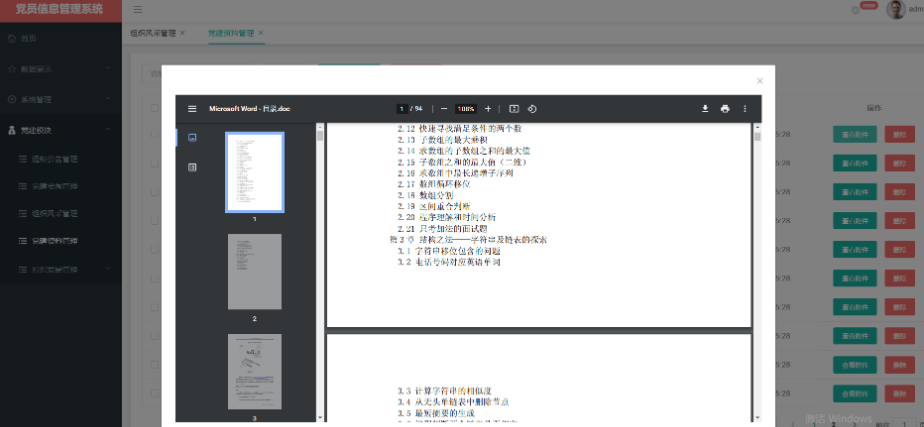The height and width of the screenshot is (427, 924).
Task: Close the 党建资料管理 tab
Action: [x=260, y=33]
